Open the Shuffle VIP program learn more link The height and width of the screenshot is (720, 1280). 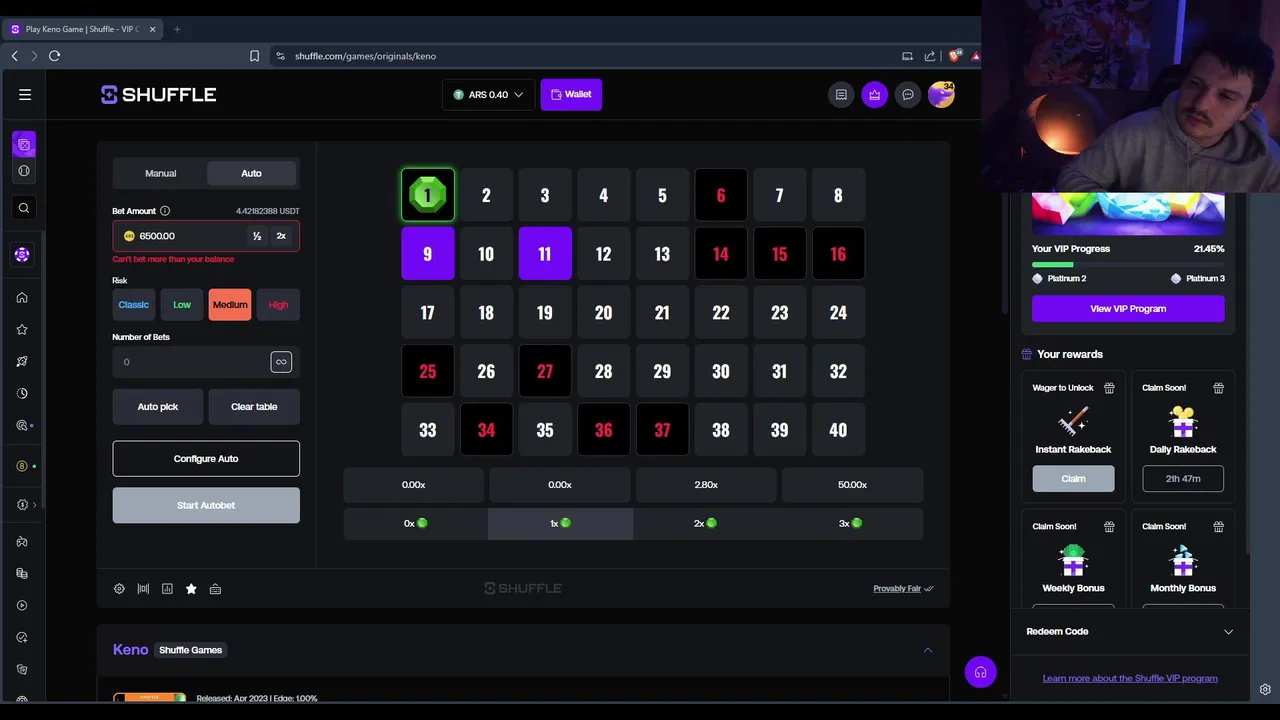pos(1130,678)
